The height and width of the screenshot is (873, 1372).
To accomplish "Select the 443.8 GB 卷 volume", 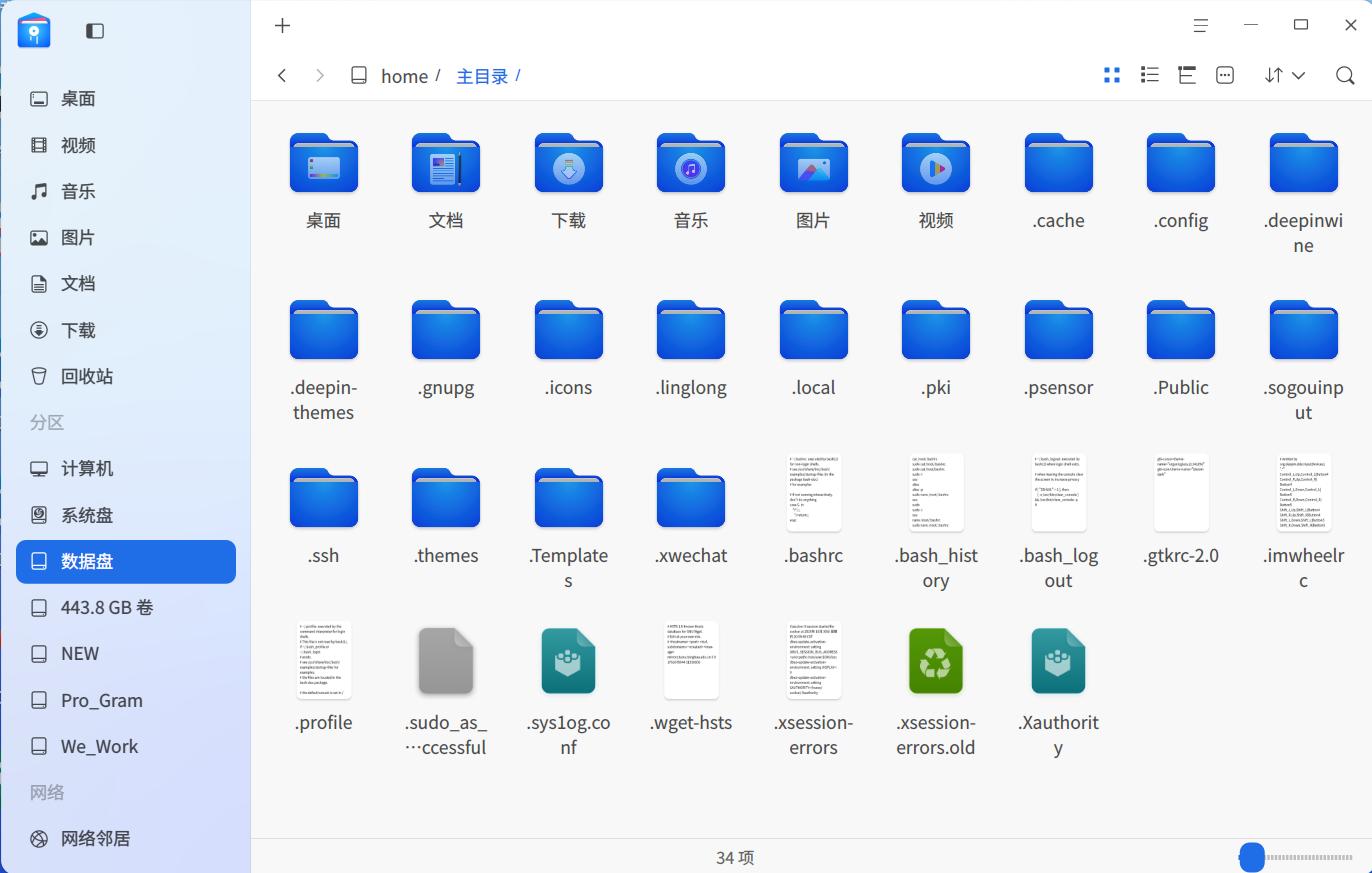I will (x=126, y=608).
